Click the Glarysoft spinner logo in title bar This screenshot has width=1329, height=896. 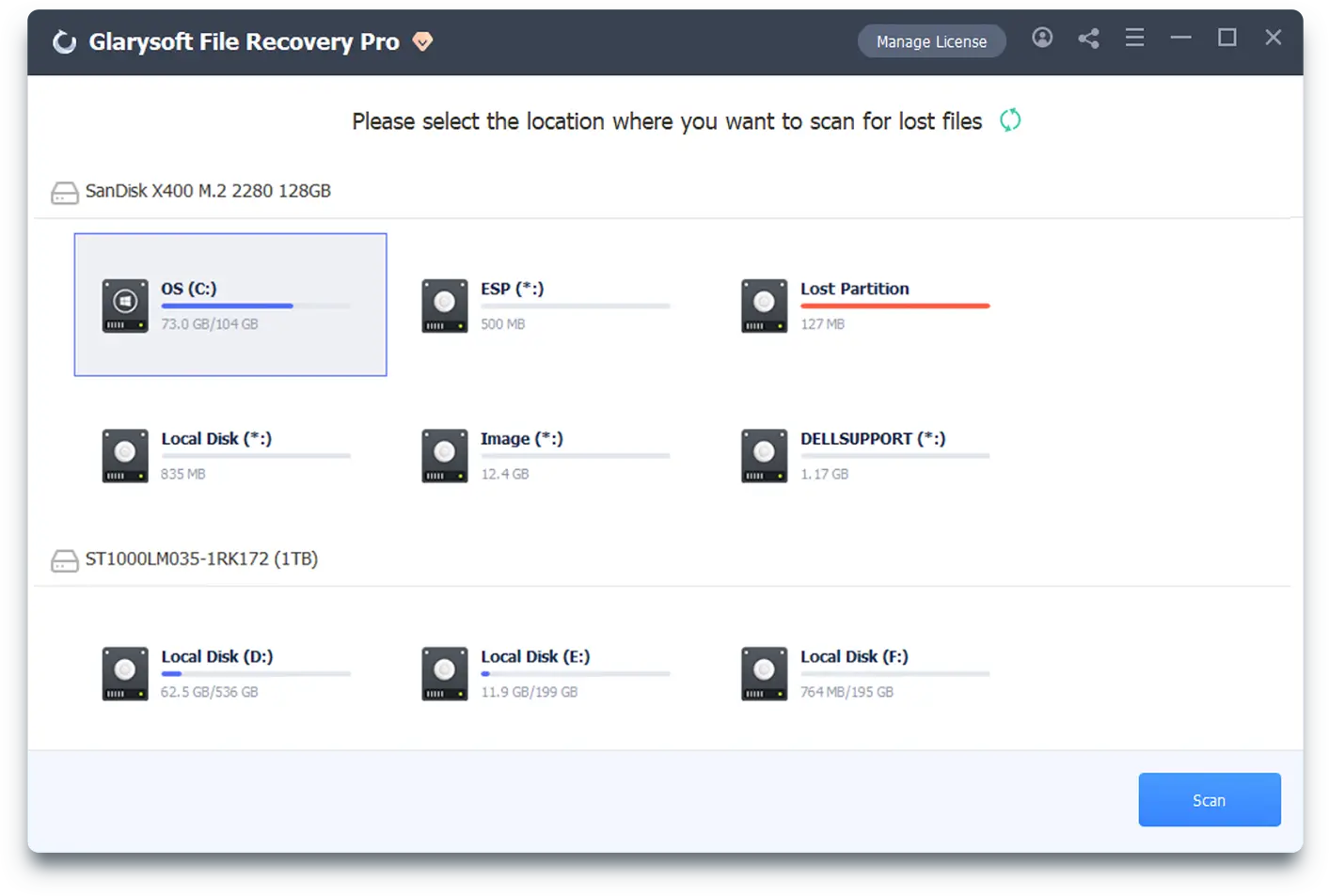tap(64, 40)
